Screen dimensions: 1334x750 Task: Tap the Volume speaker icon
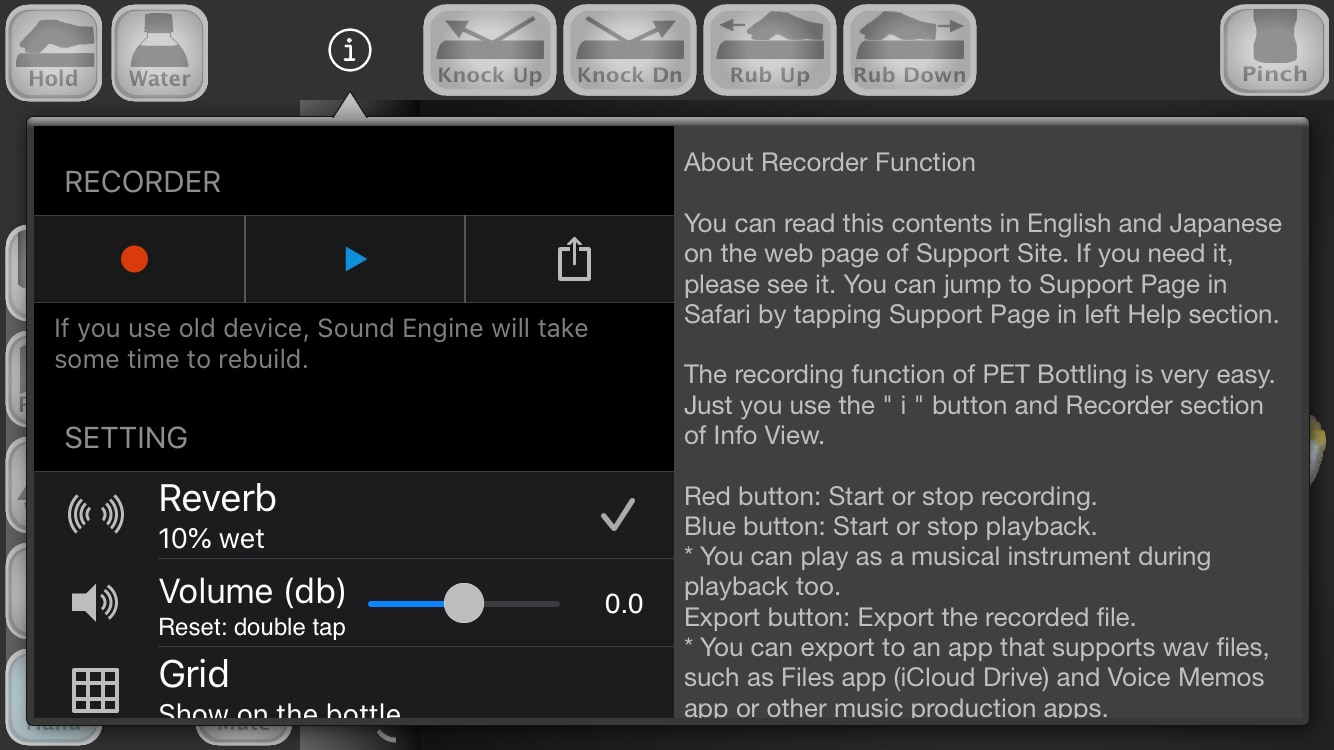pyautogui.click(x=95, y=603)
